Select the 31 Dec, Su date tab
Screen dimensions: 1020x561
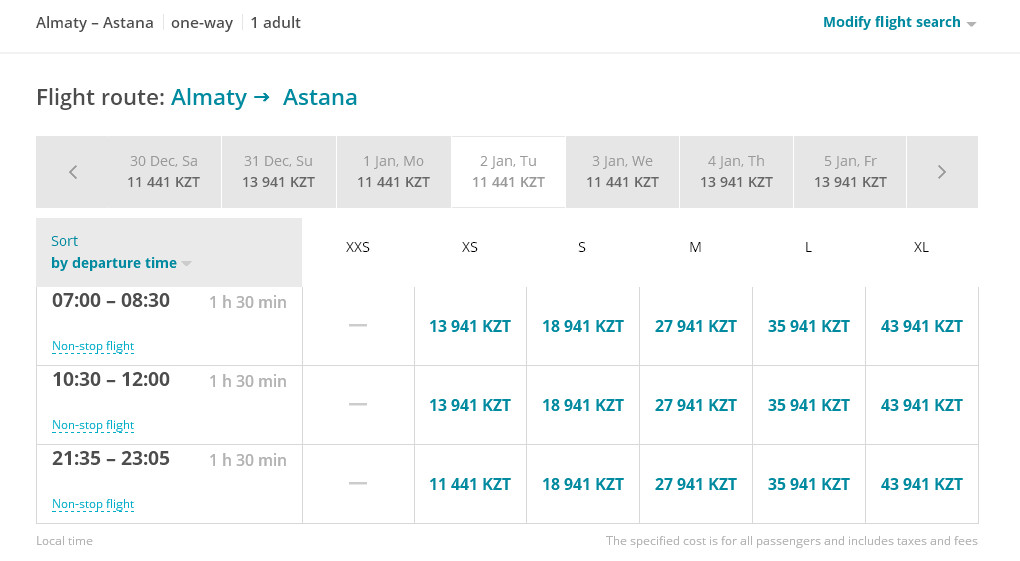(x=278, y=172)
